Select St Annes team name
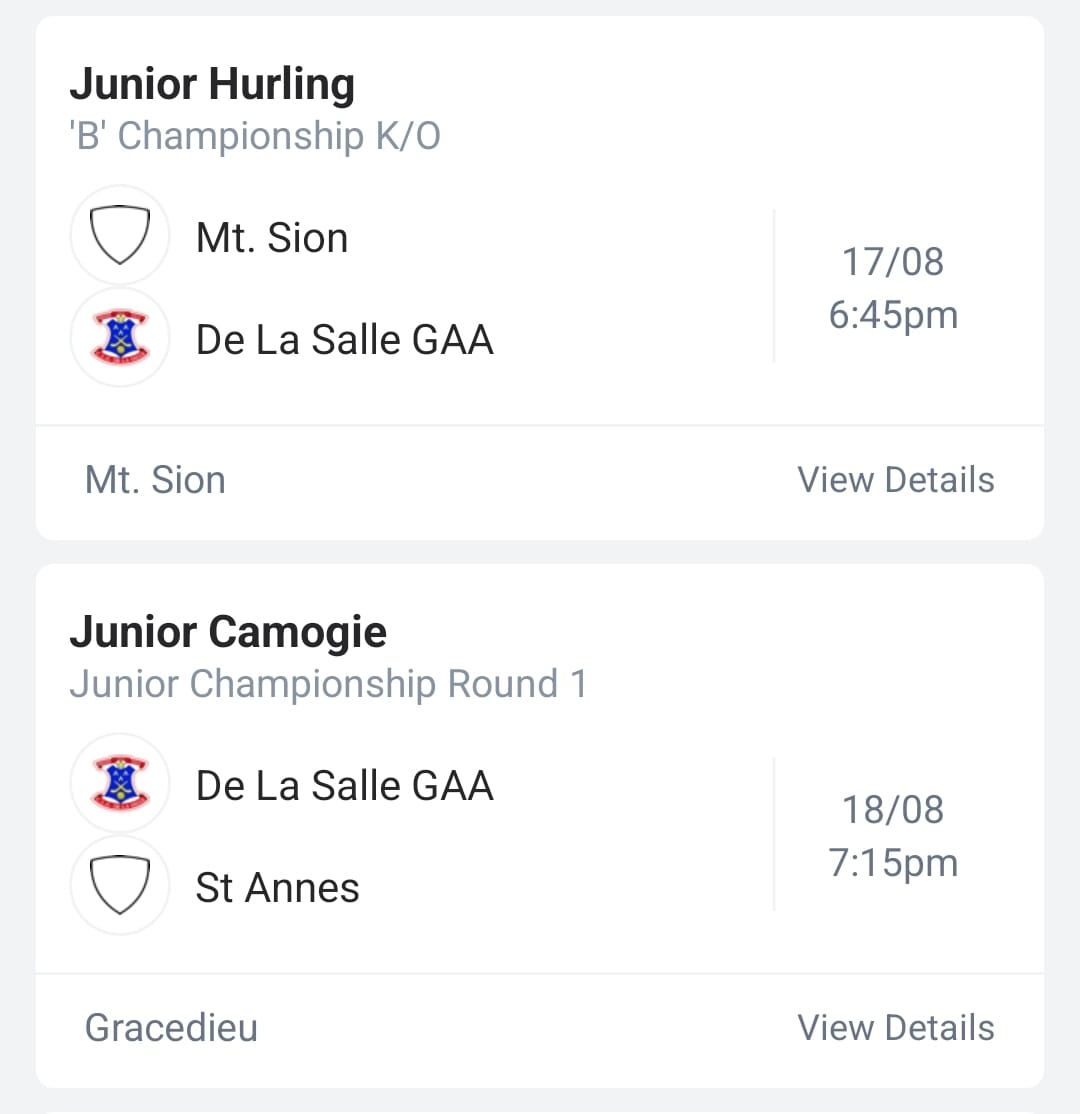 278,888
